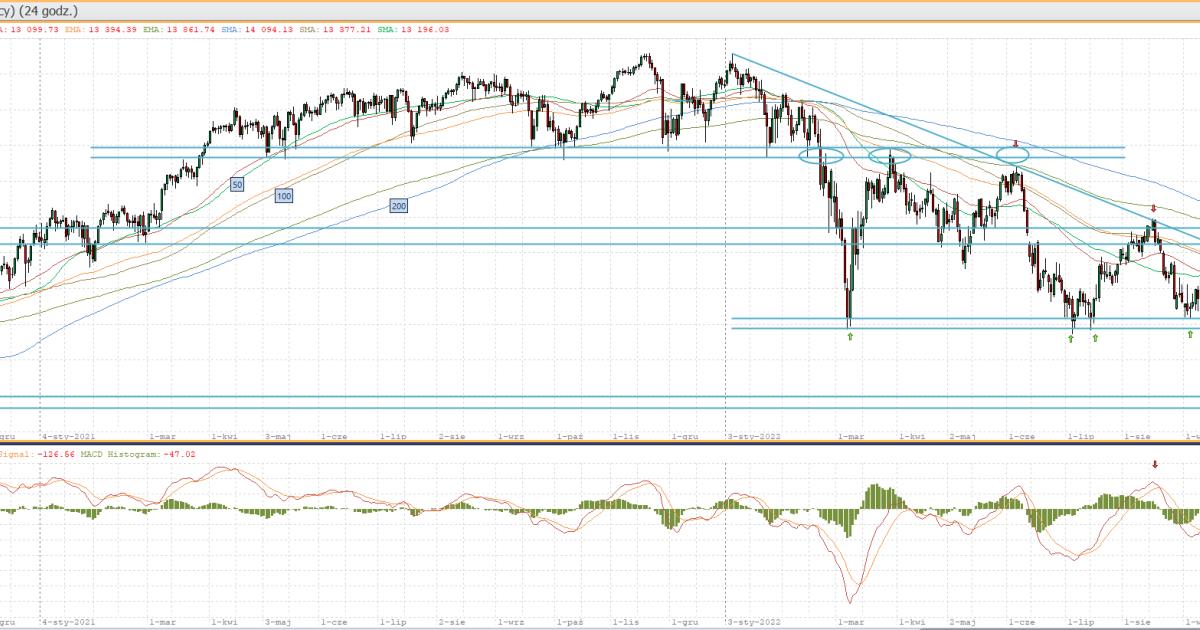Click the 200 moving average label box
This screenshot has height=630, width=1200.
[399, 206]
